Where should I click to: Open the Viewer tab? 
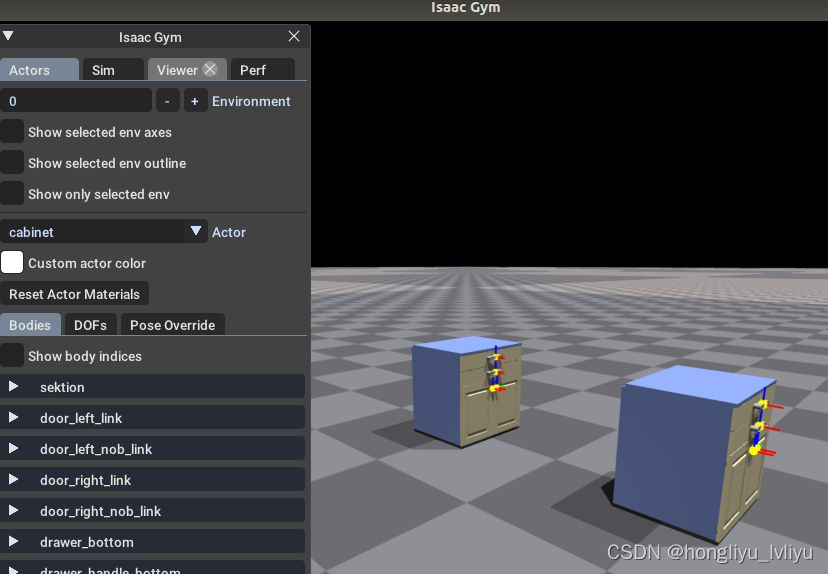(x=177, y=70)
